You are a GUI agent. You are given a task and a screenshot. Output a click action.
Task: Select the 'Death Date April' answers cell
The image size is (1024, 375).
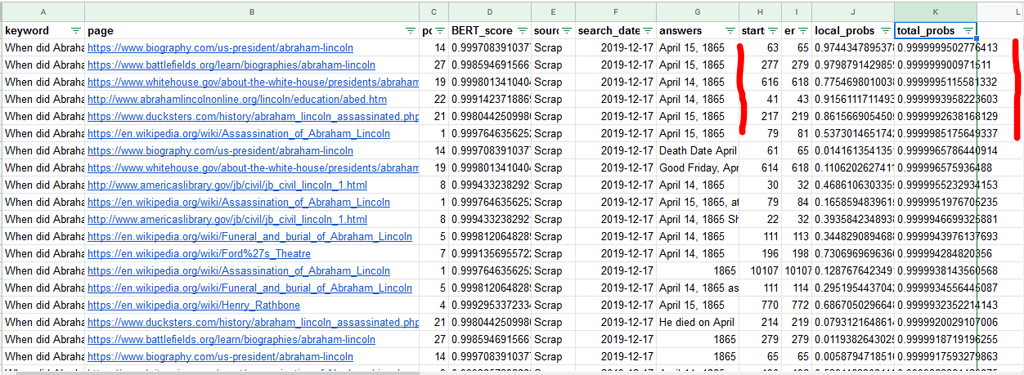[697, 151]
